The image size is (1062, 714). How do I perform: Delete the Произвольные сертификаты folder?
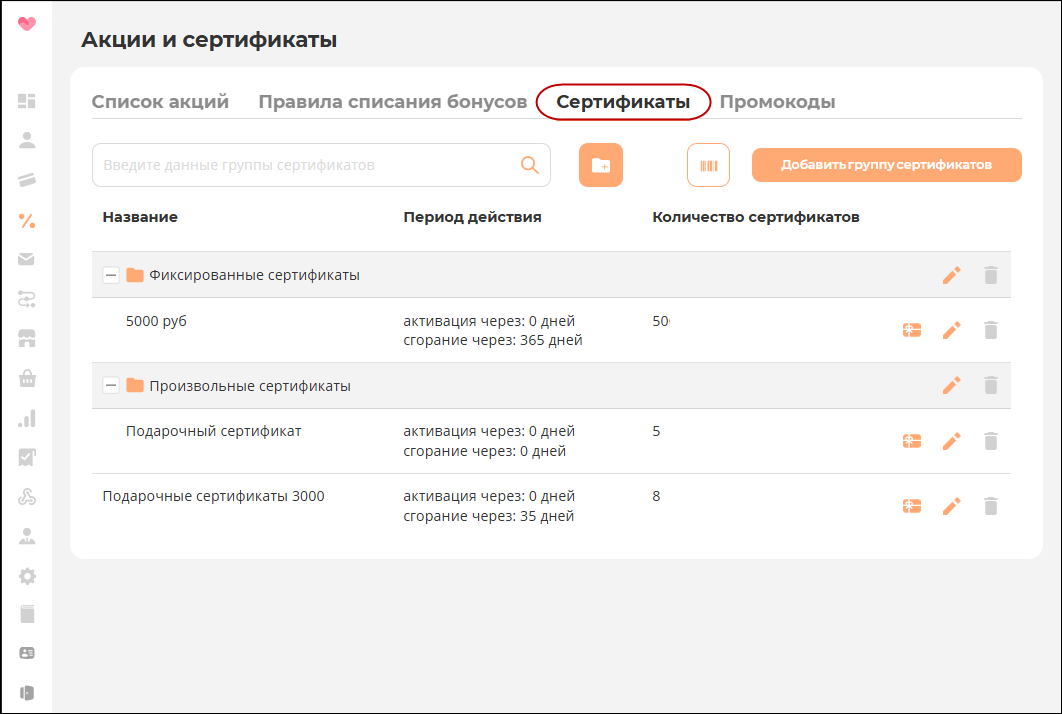pos(990,385)
